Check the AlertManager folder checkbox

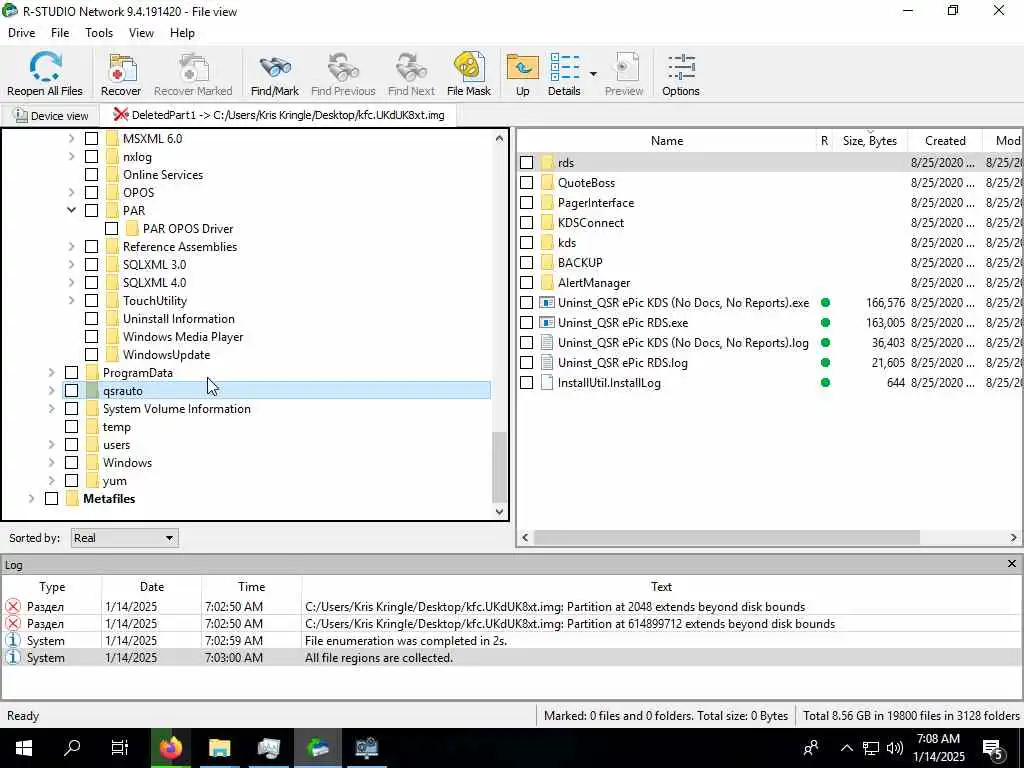click(x=526, y=283)
